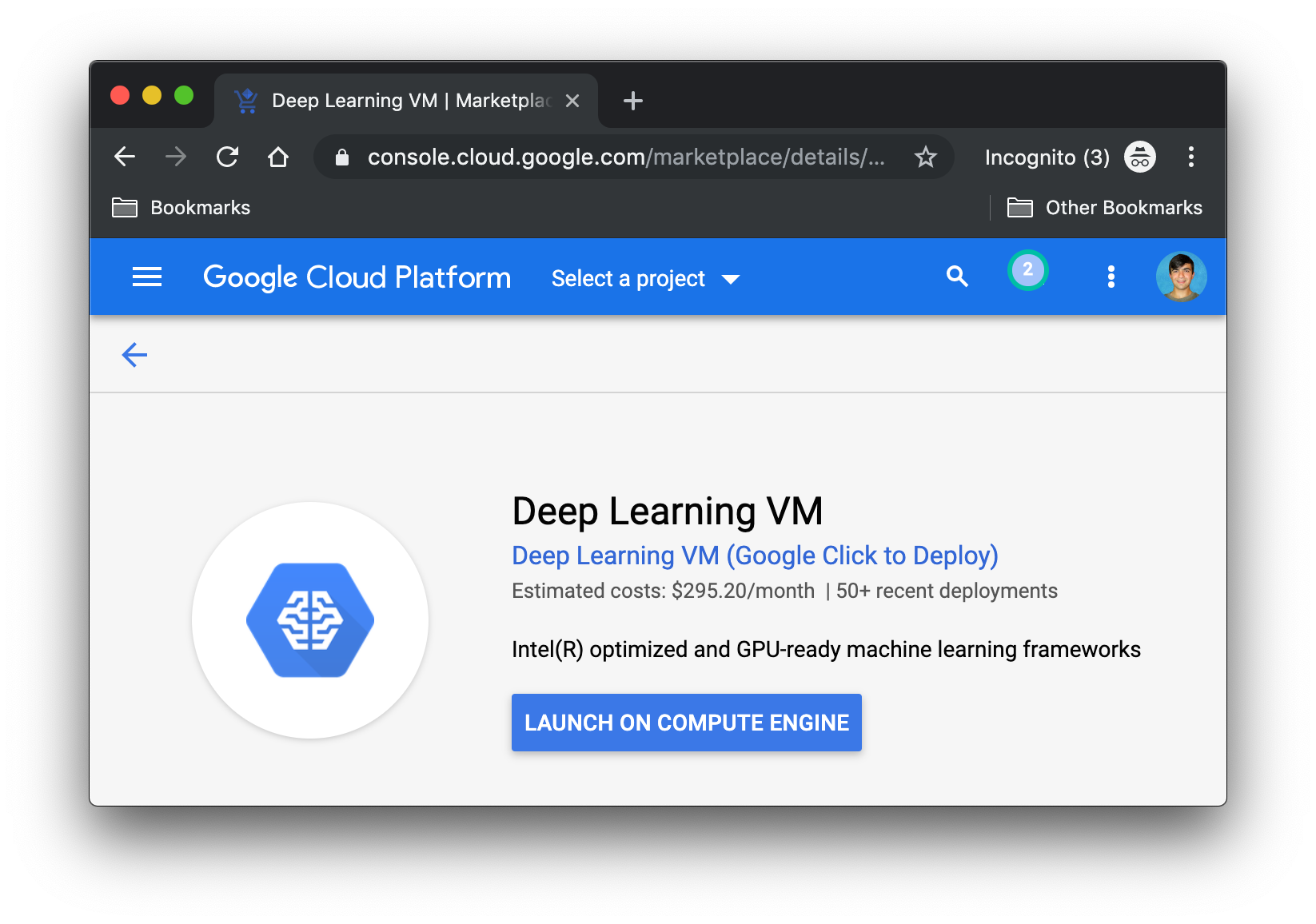This screenshot has width=1316, height=924.
Task: Click the browser forward arrow
Action: 176,157
